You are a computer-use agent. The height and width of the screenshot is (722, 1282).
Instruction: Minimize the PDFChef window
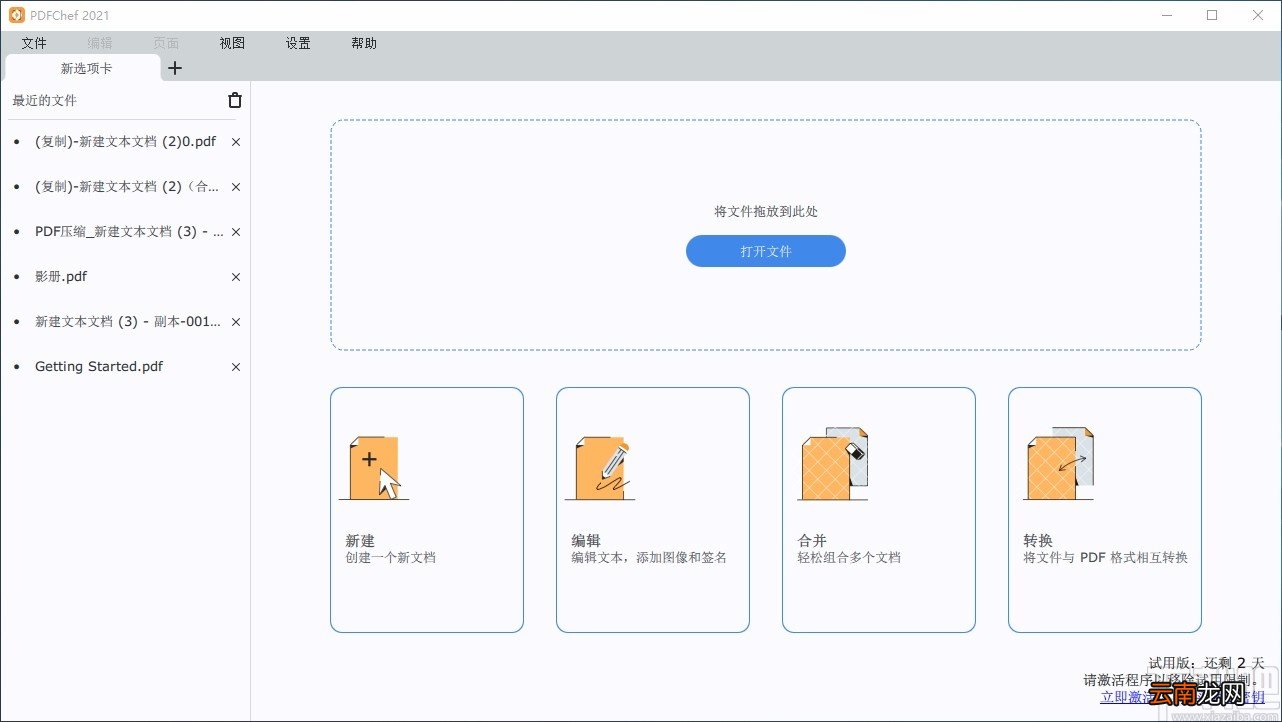[x=1166, y=15]
